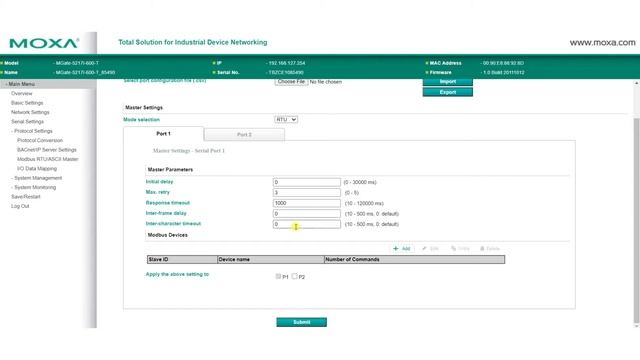This screenshot has height=360, width=640.
Task: Collapse the Protocol Settings group
Action: tap(32, 131)
